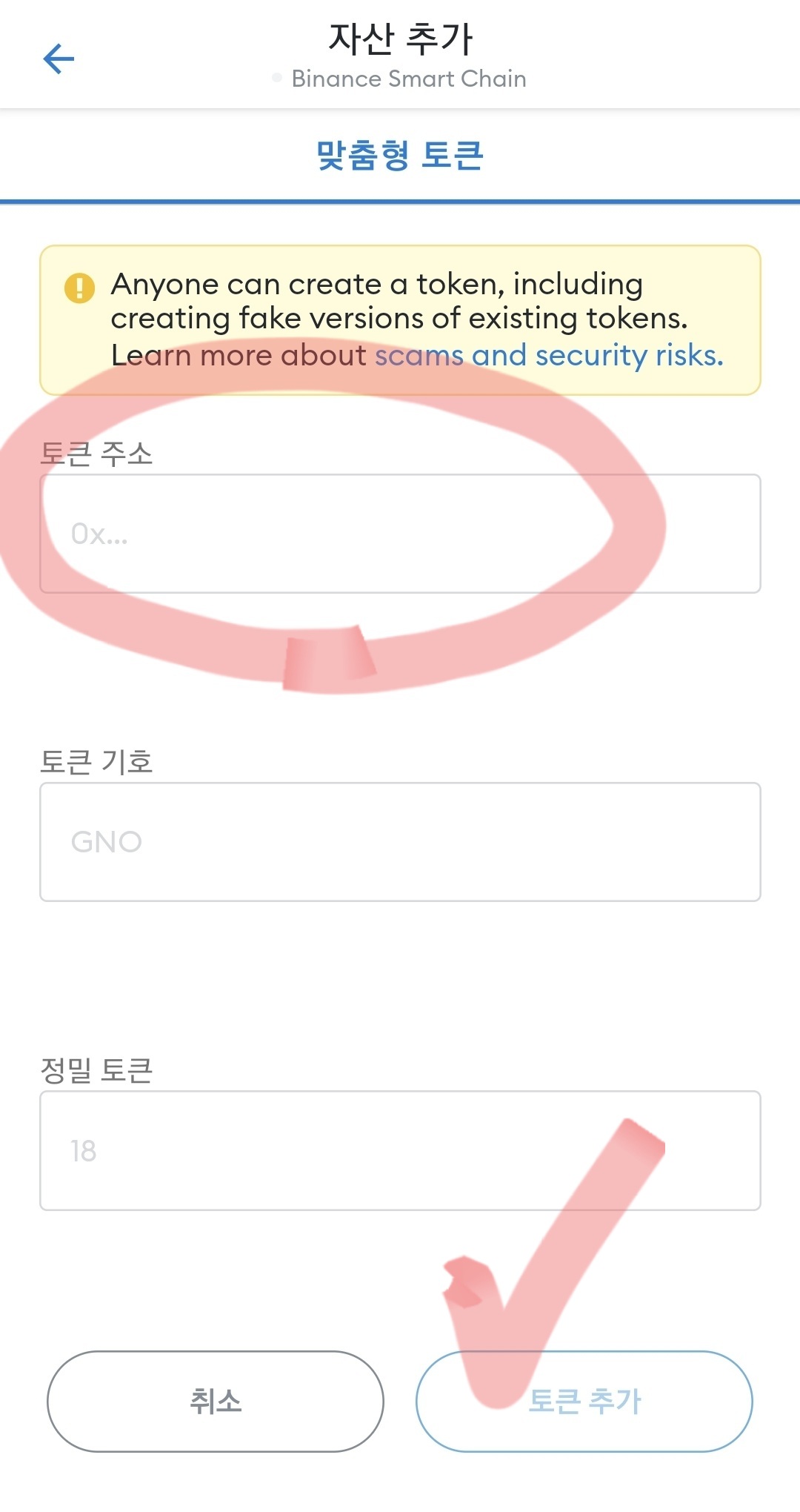Select the network indicator dot beside Binance Smart Chain
The image size is (800, 1512).
(x=277, y=78)
